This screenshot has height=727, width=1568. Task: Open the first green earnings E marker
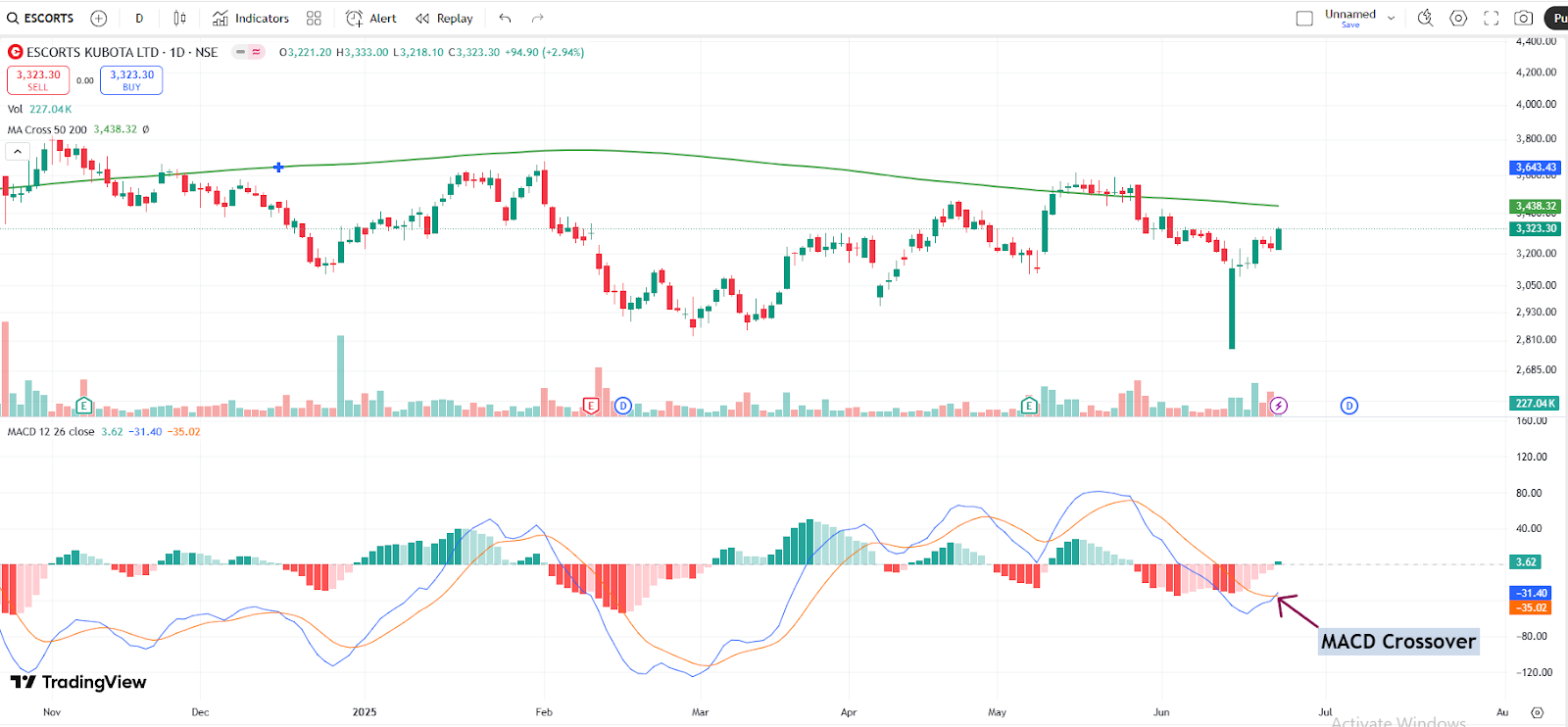pos(84,406)
